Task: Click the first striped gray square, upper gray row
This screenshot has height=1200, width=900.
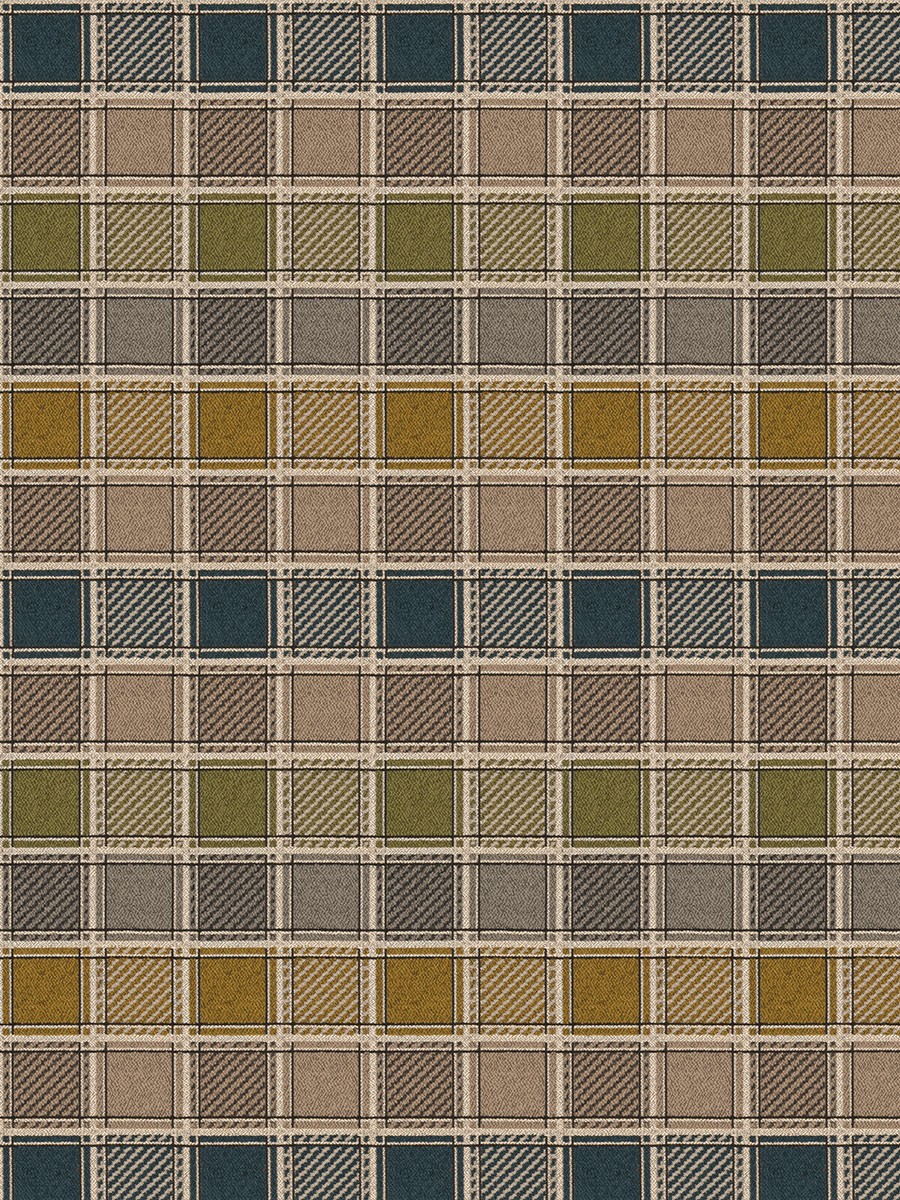Action: coord(44,330)
